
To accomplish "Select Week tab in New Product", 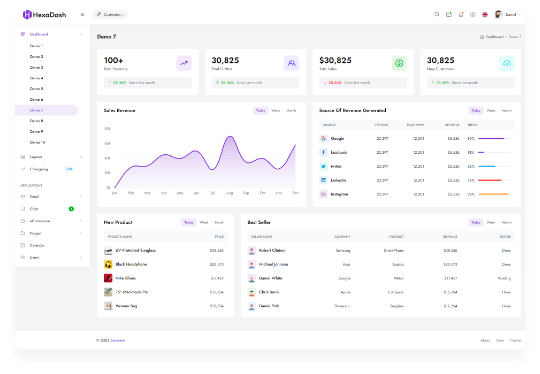I will tap(204, 222).
